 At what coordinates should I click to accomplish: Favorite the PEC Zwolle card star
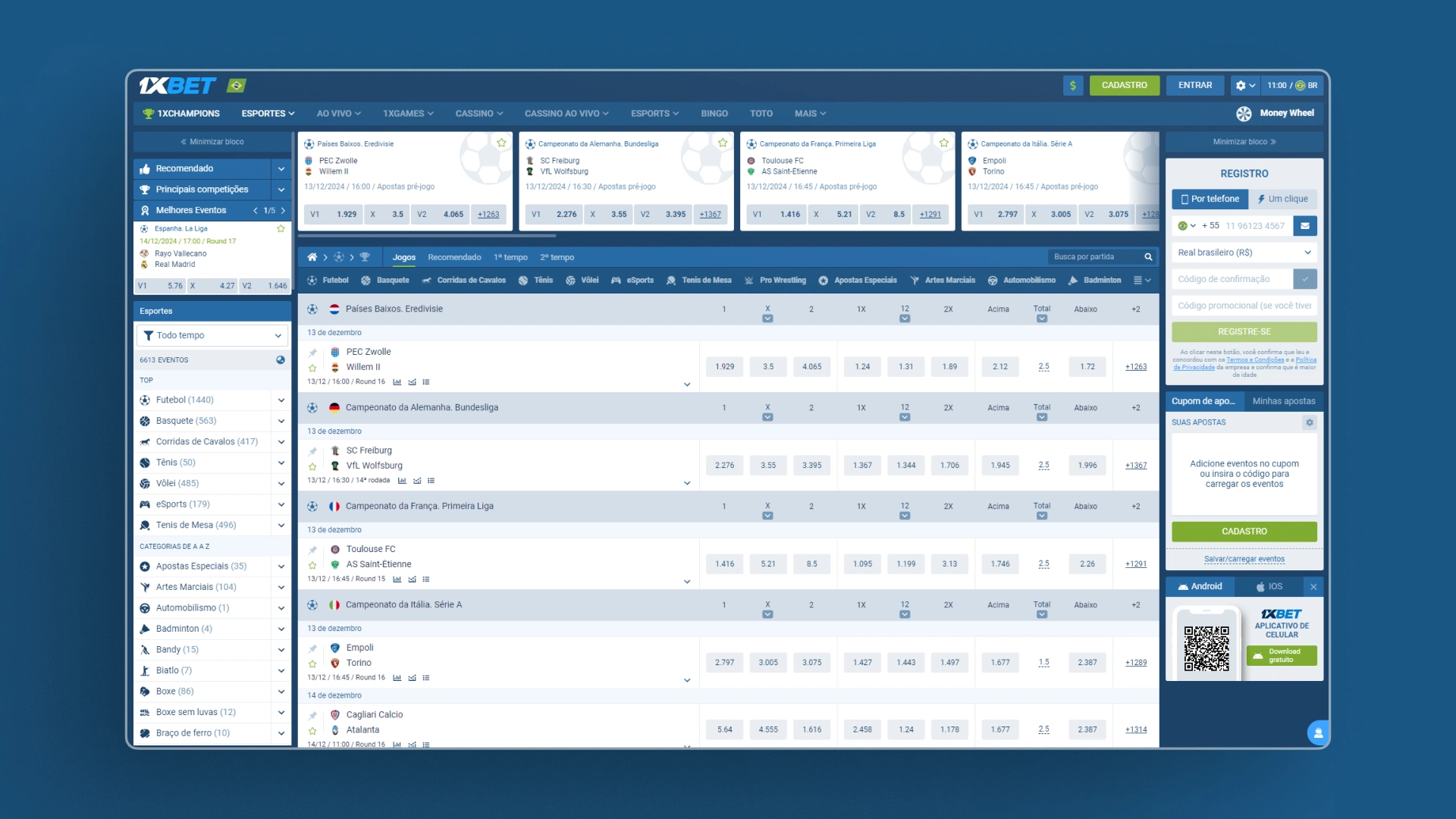pos(501,143)
